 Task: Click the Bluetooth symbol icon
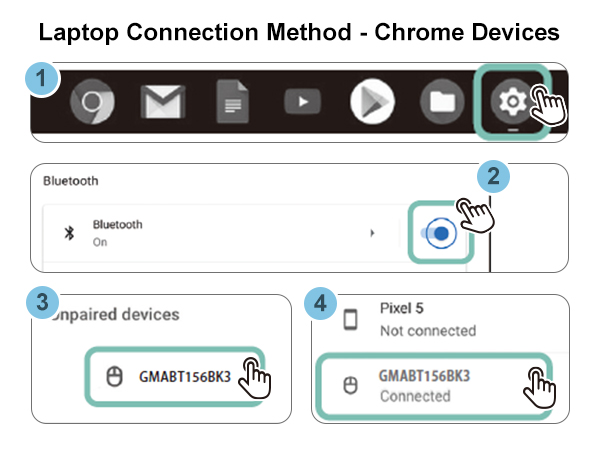pos(69,233)
